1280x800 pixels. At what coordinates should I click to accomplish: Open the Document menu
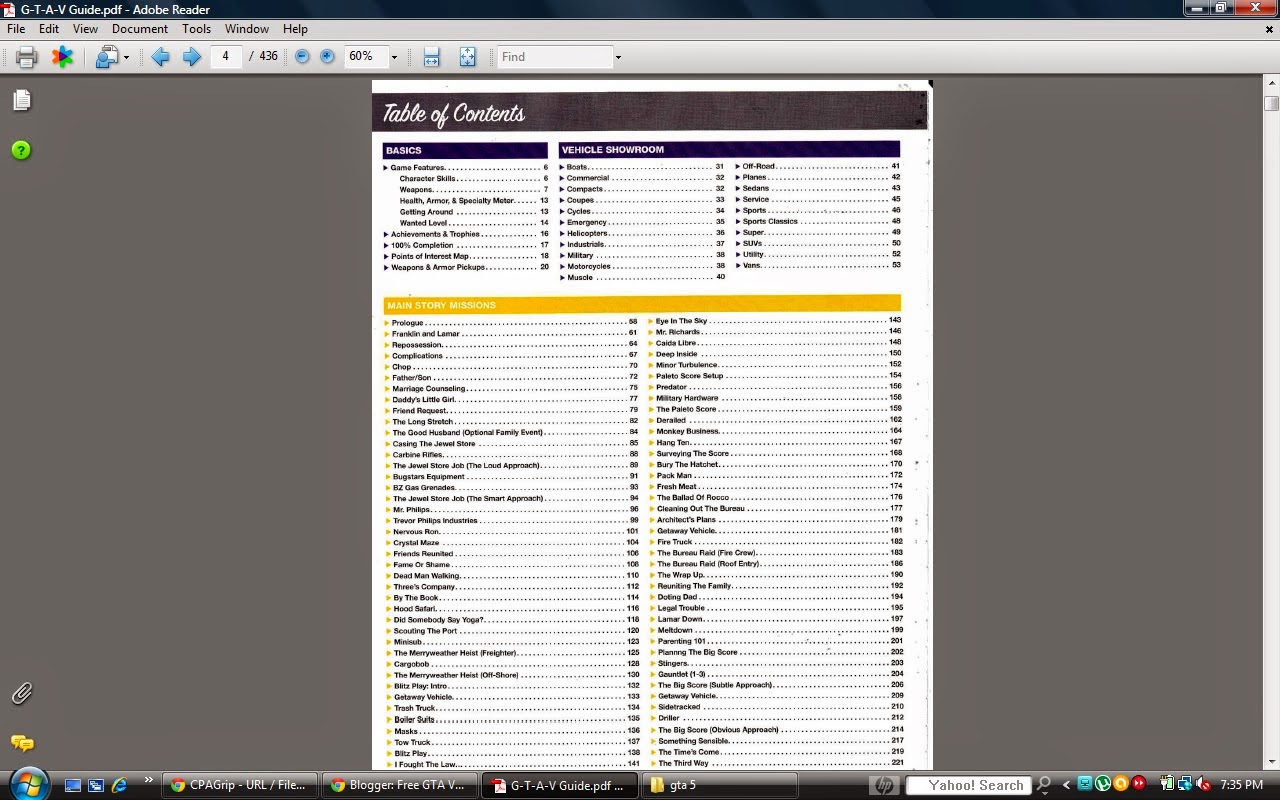[140, 29]
